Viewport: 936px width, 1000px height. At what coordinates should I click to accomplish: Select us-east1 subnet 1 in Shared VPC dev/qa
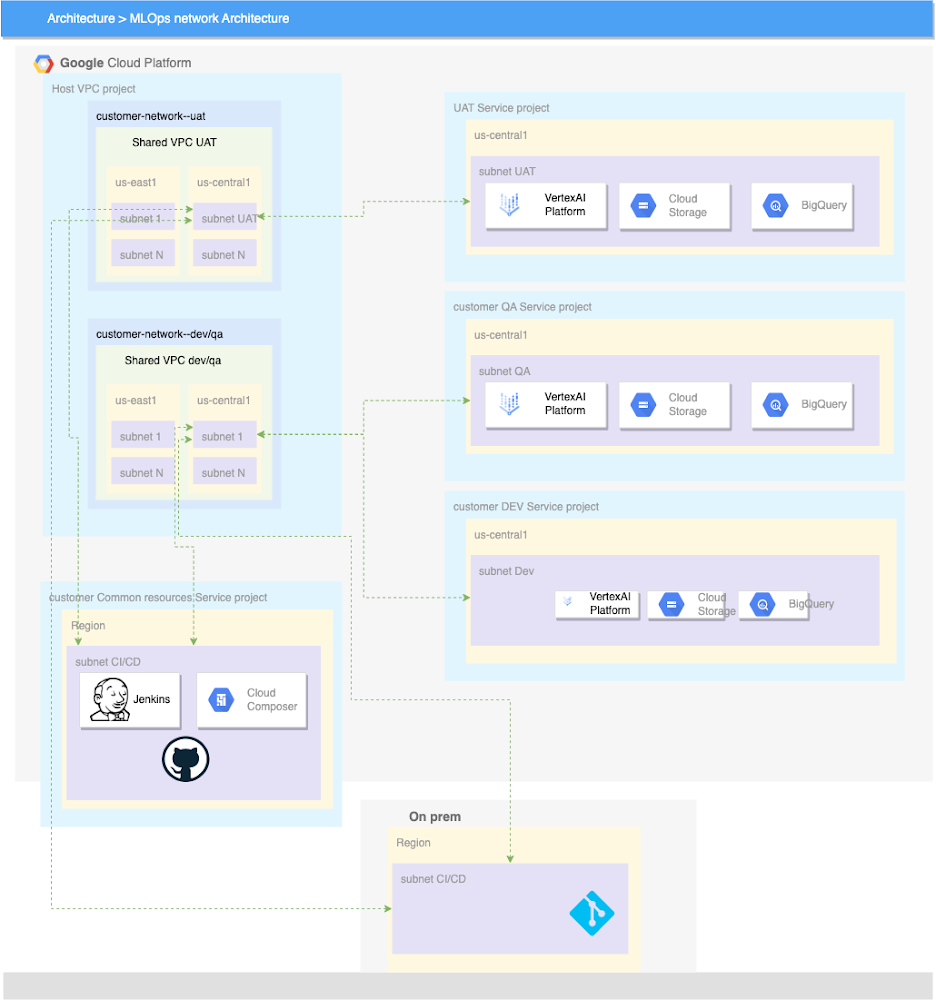(143, 434)
